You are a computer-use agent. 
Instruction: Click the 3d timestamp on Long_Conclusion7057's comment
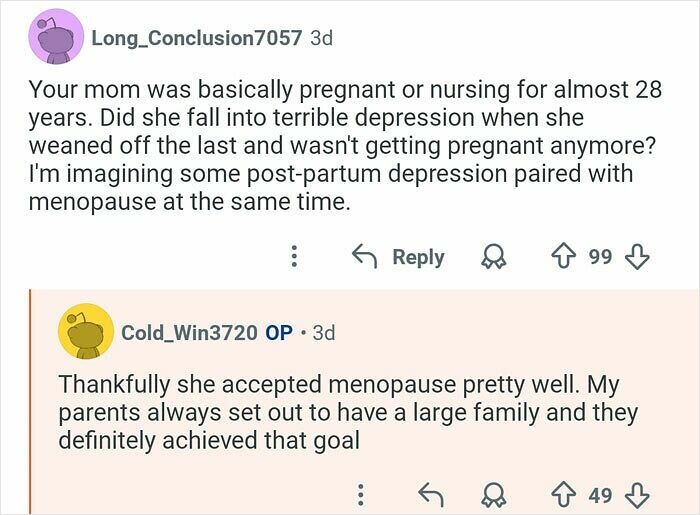click(321, 38)
